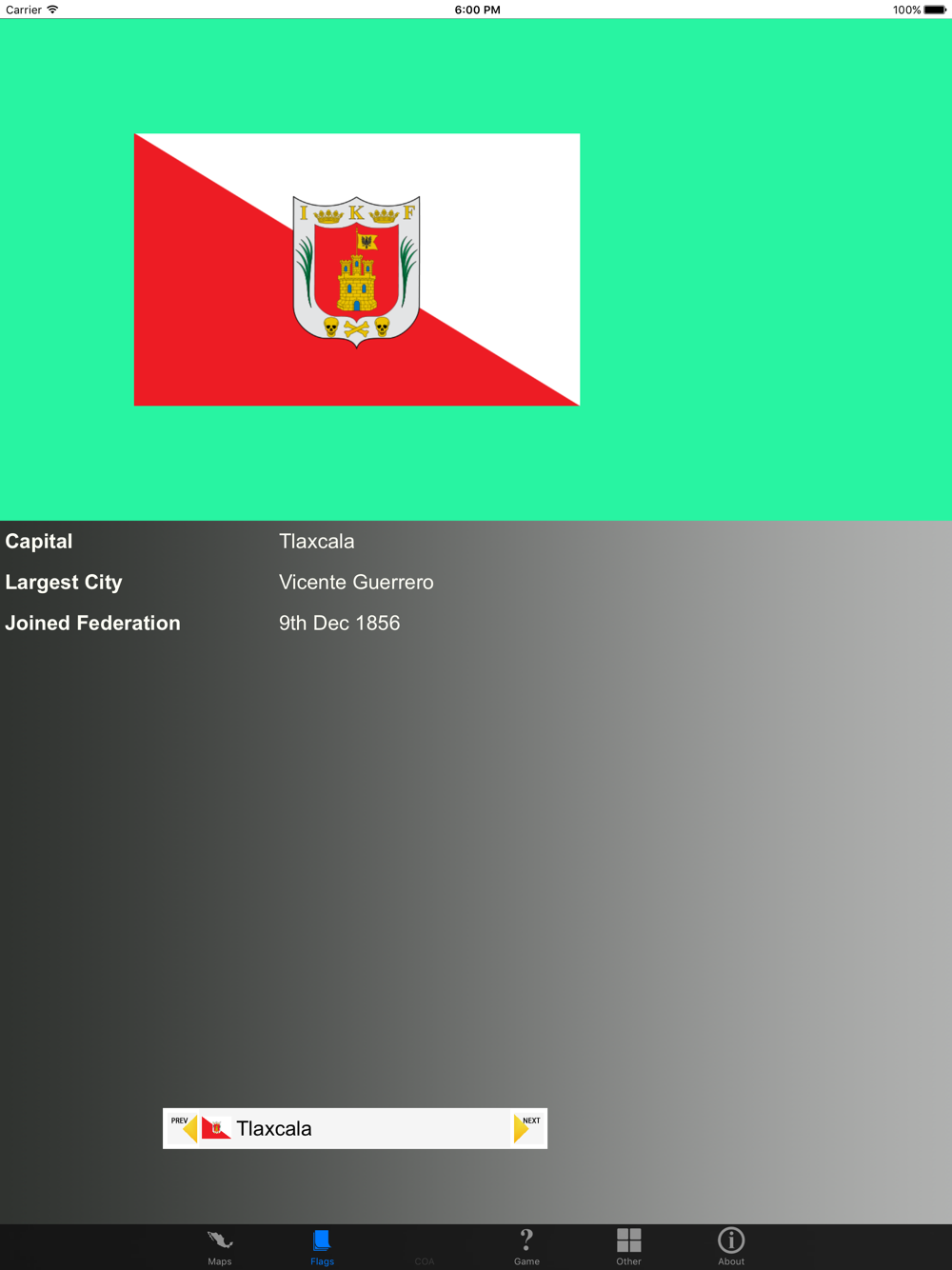
Task: Select the Flags tab
Action: (322, 1246)
